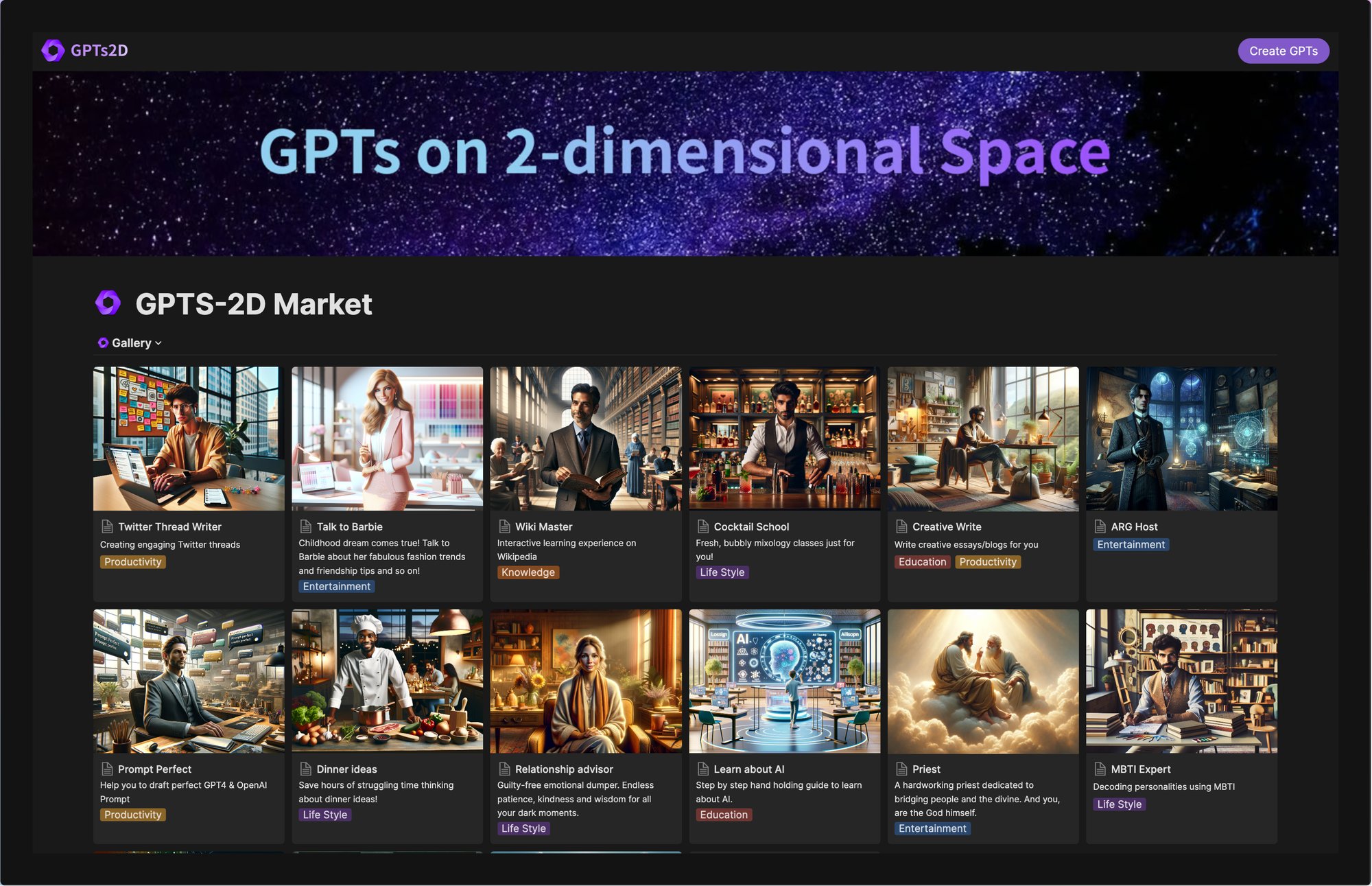
Task: Open the Relationship advisor thumbnail image
Action: tap(585, 681)
